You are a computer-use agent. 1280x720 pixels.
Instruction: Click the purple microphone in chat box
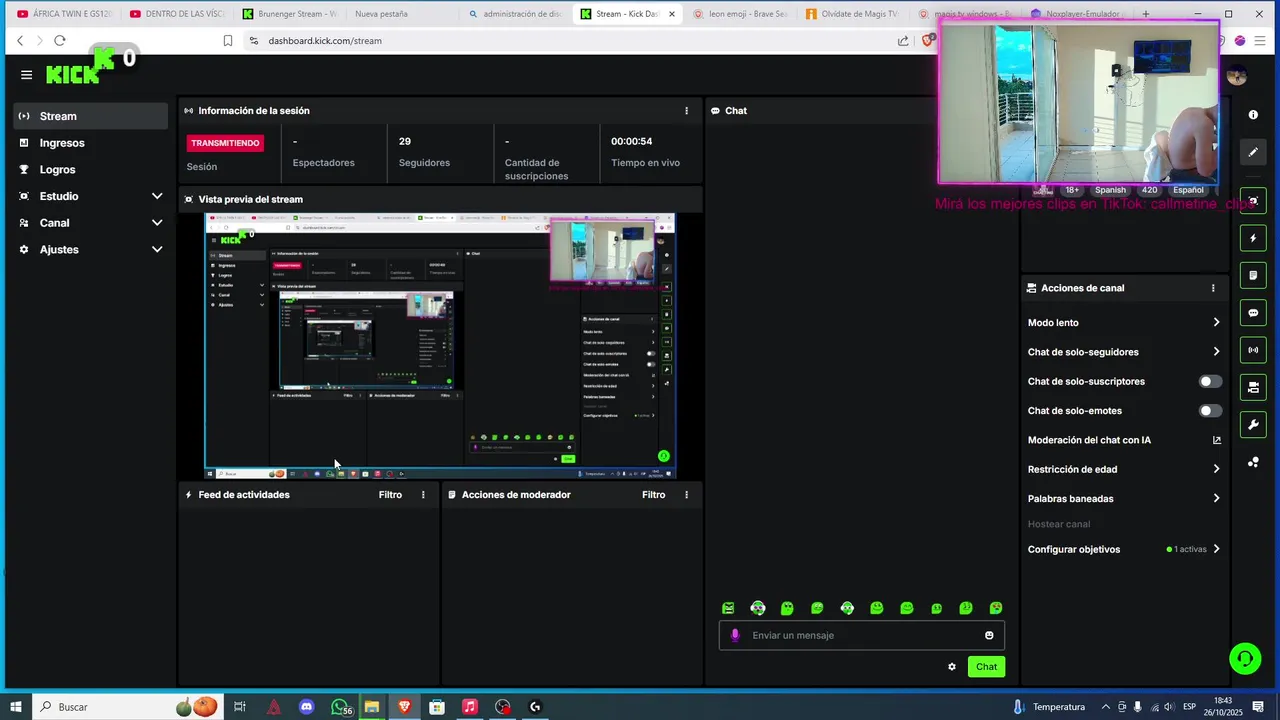point(736,635)
